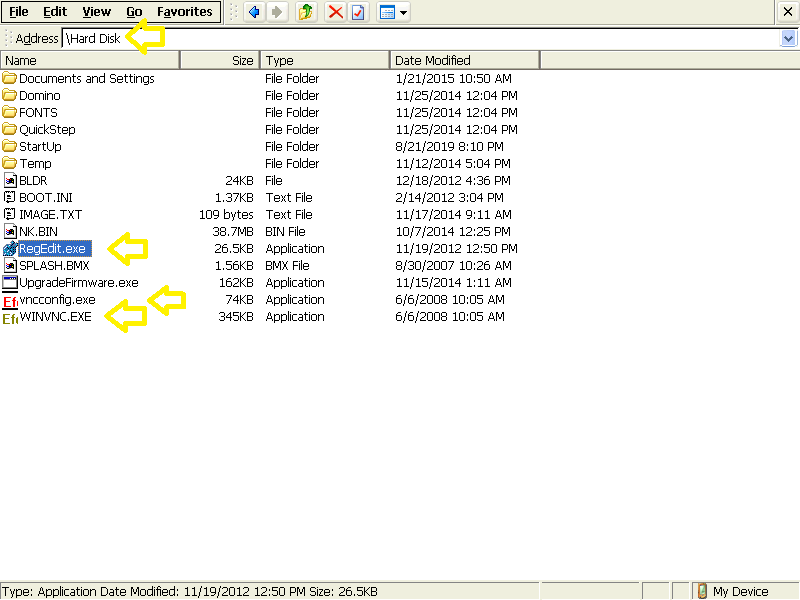
Task: Select the 'QuickStep' file name
Action: coord(47,129)
